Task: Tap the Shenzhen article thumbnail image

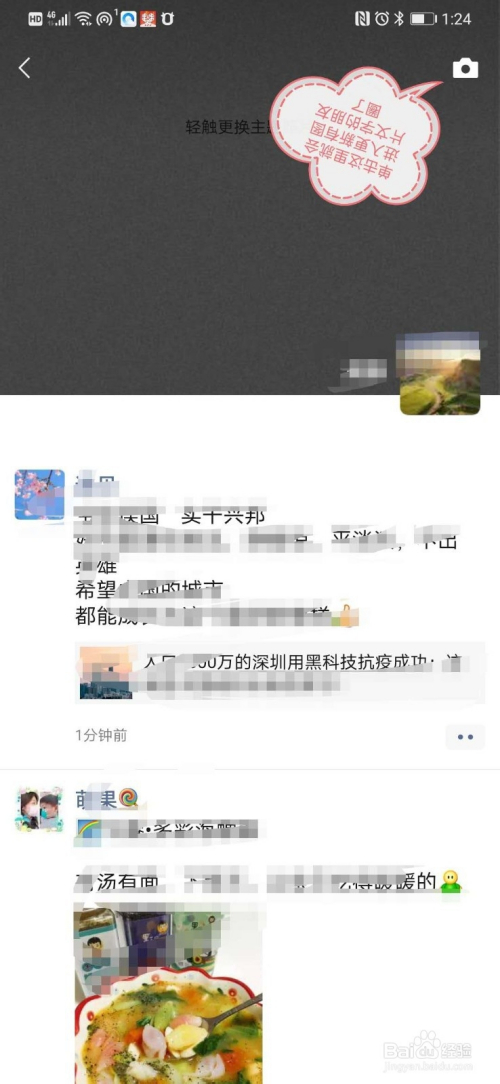Action: 104,673
